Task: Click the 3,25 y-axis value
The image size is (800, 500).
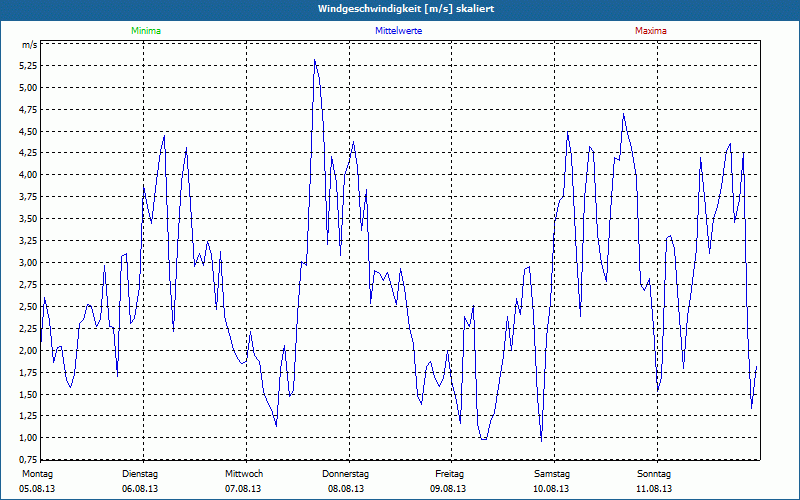Action: pos(29,241)
